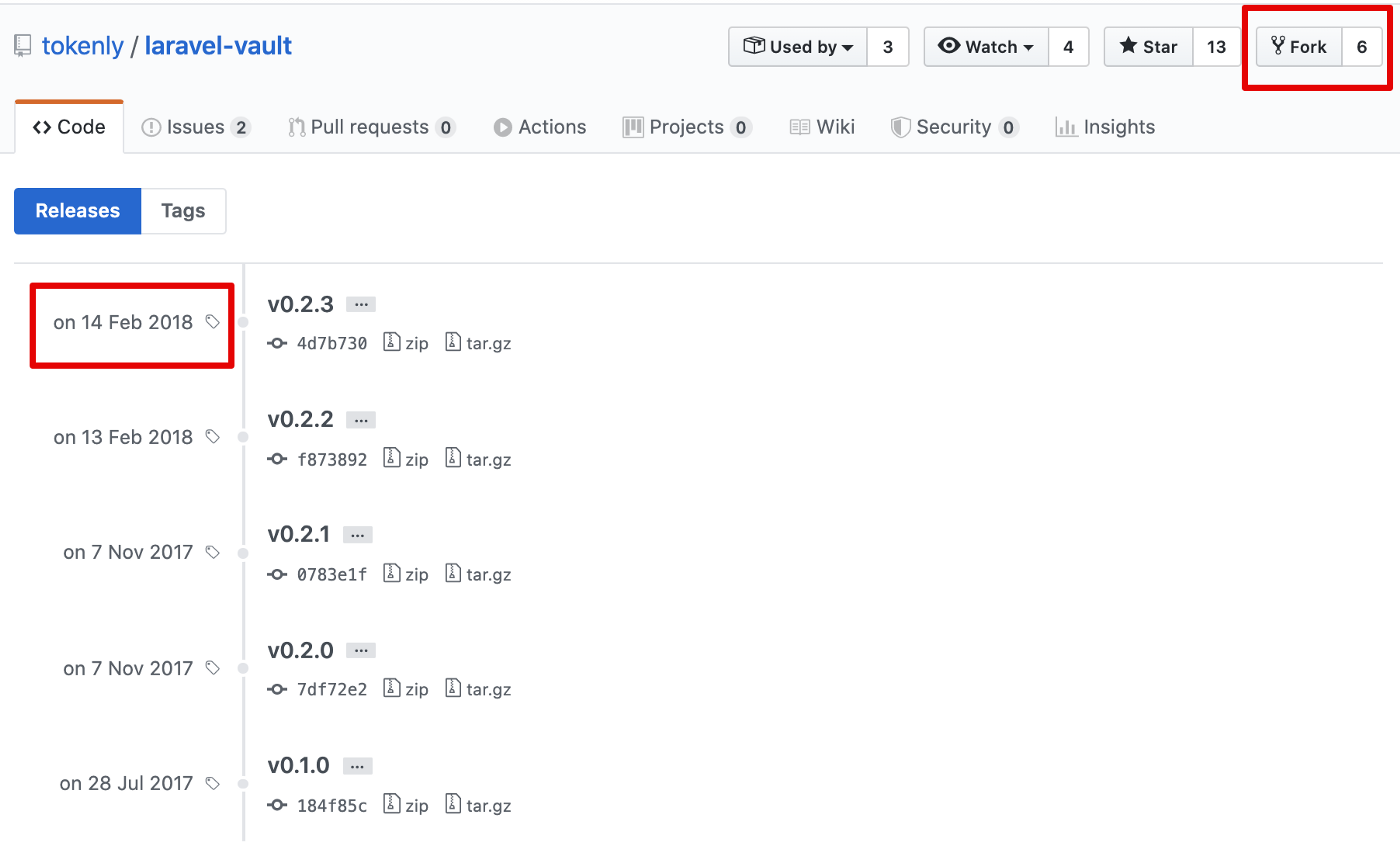Expand the ellipsis next to v0.2.2
Screen dimensions: 1400x866
click(361, 420)
